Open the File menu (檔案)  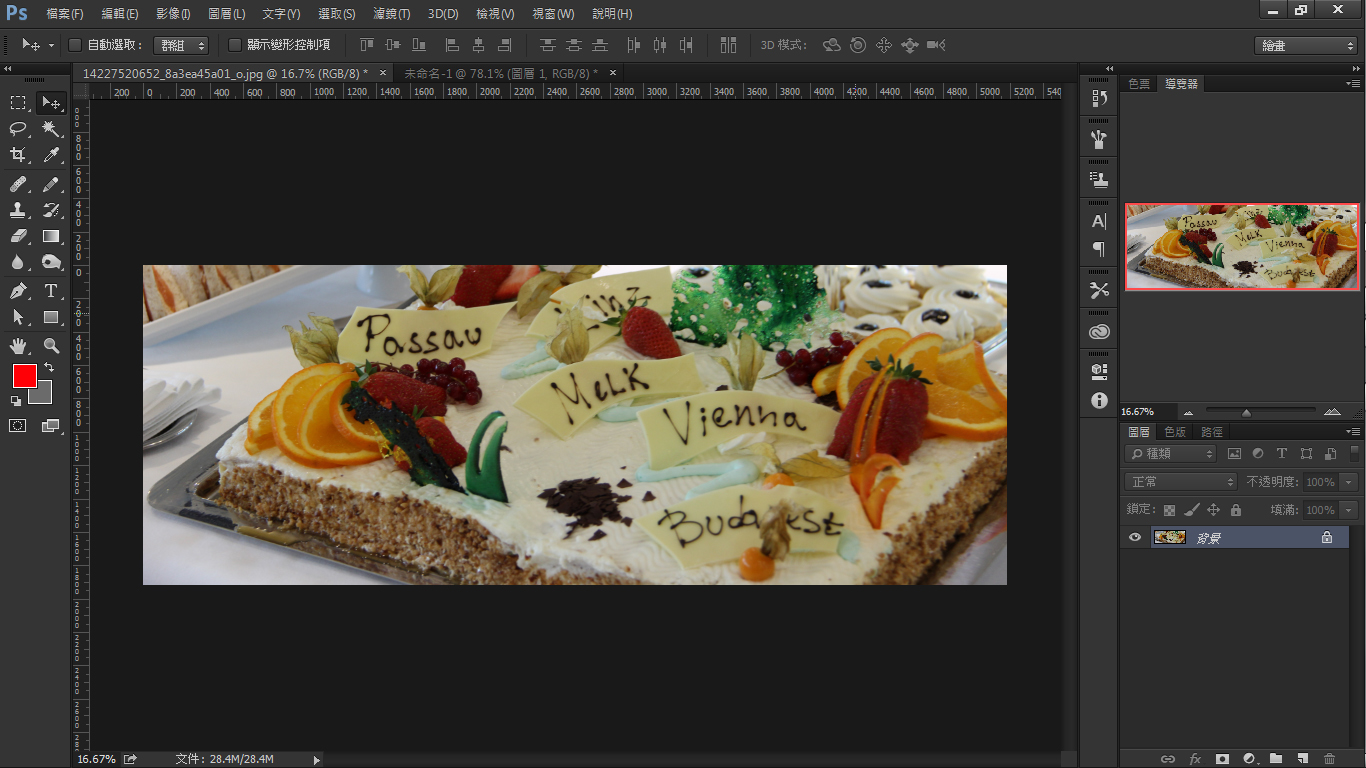65,14
